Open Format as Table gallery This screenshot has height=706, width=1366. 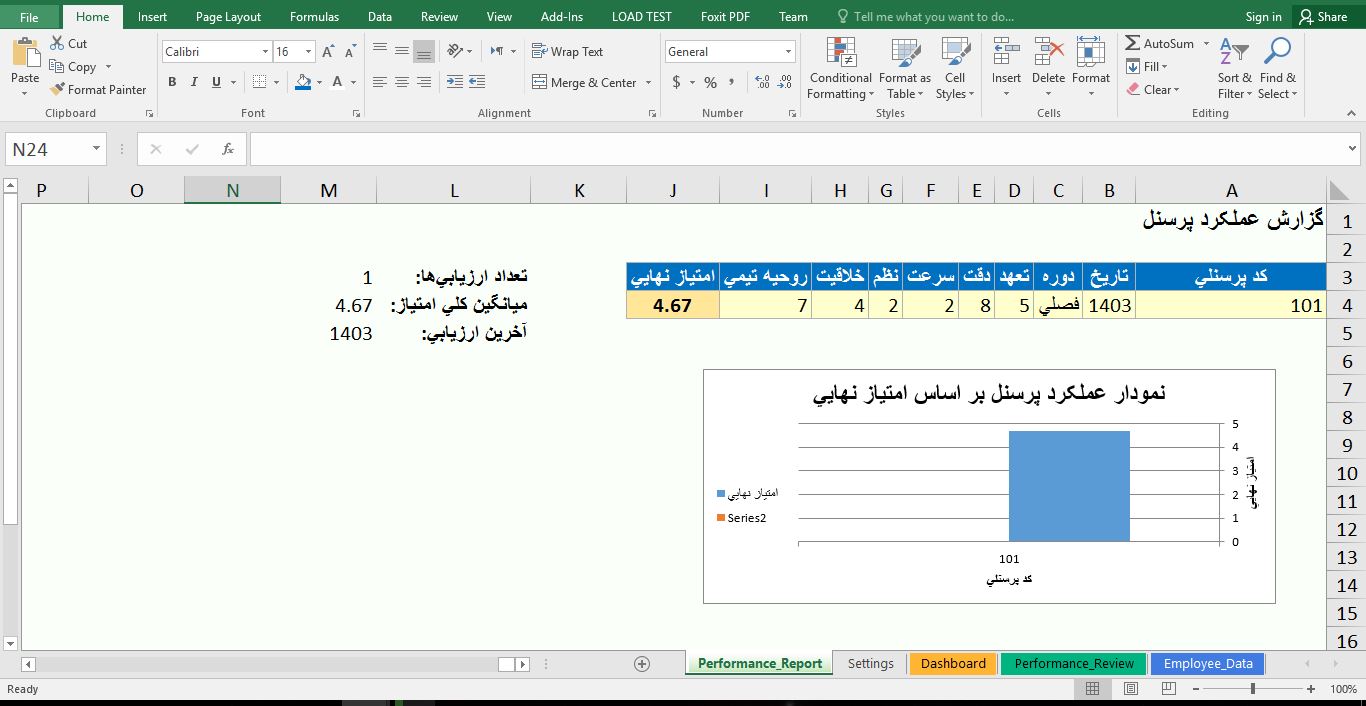click(905, 68)
